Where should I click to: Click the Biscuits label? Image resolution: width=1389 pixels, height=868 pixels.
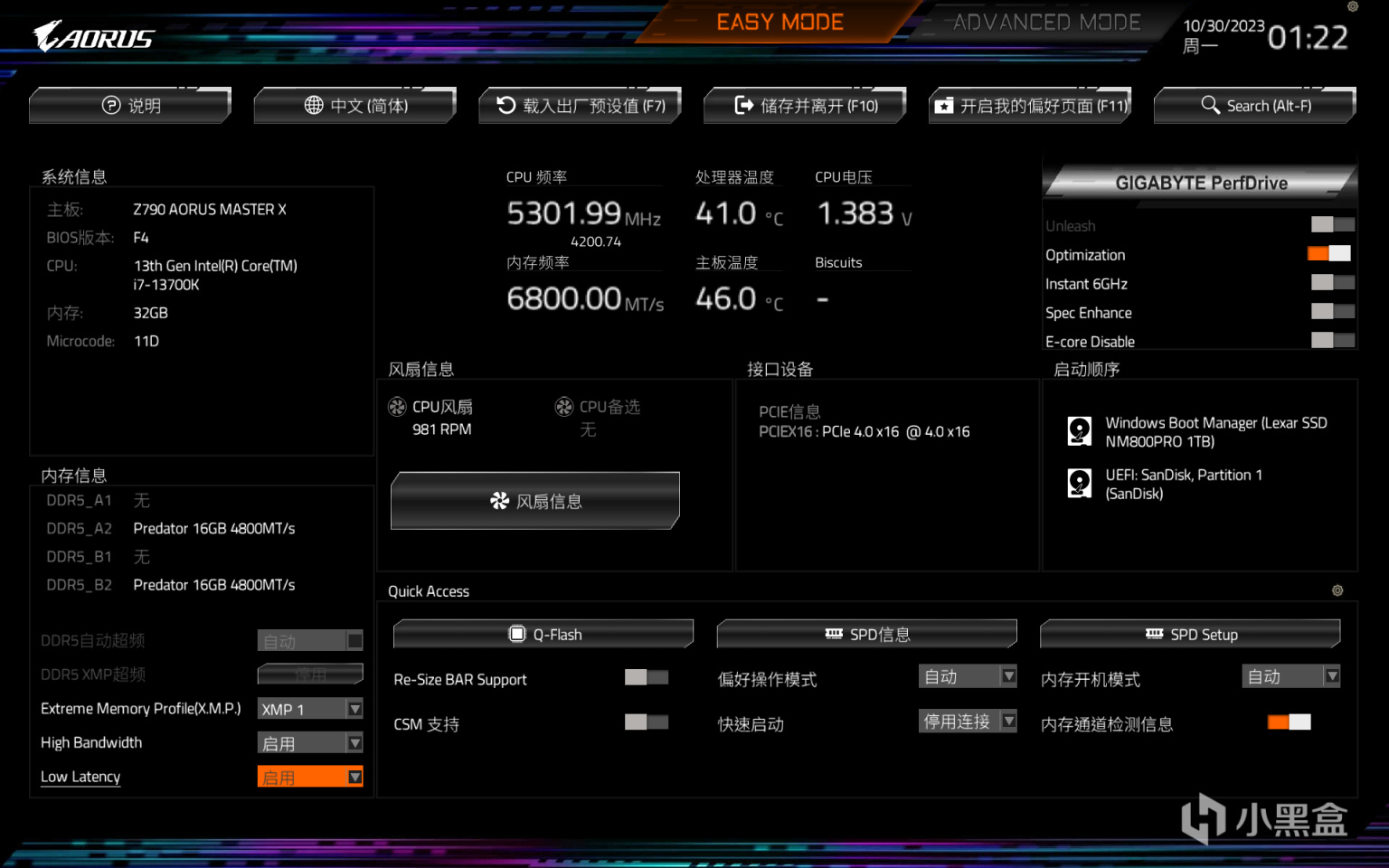[838, 262]
